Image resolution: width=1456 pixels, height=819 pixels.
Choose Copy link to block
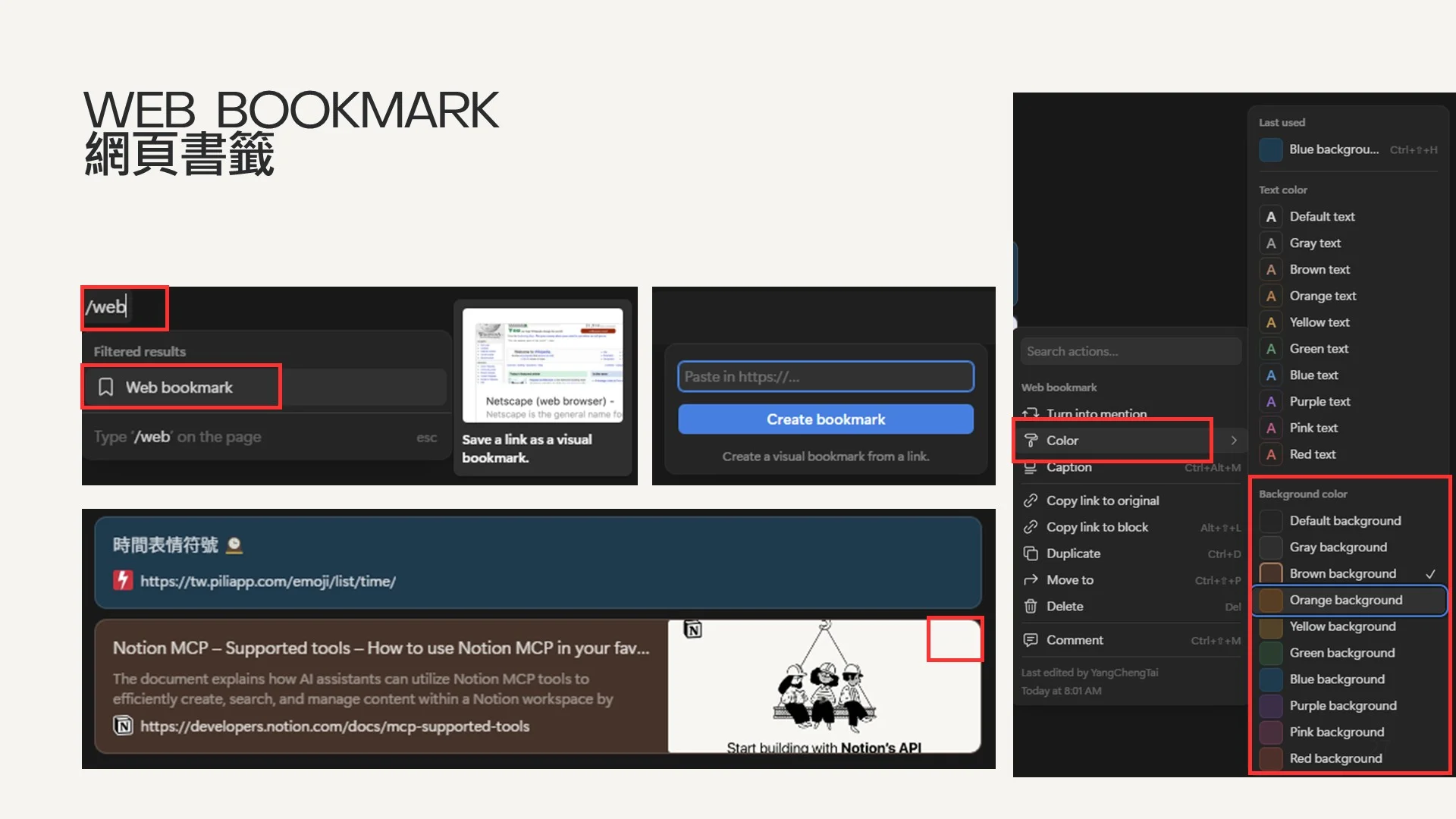(1097, 527)
